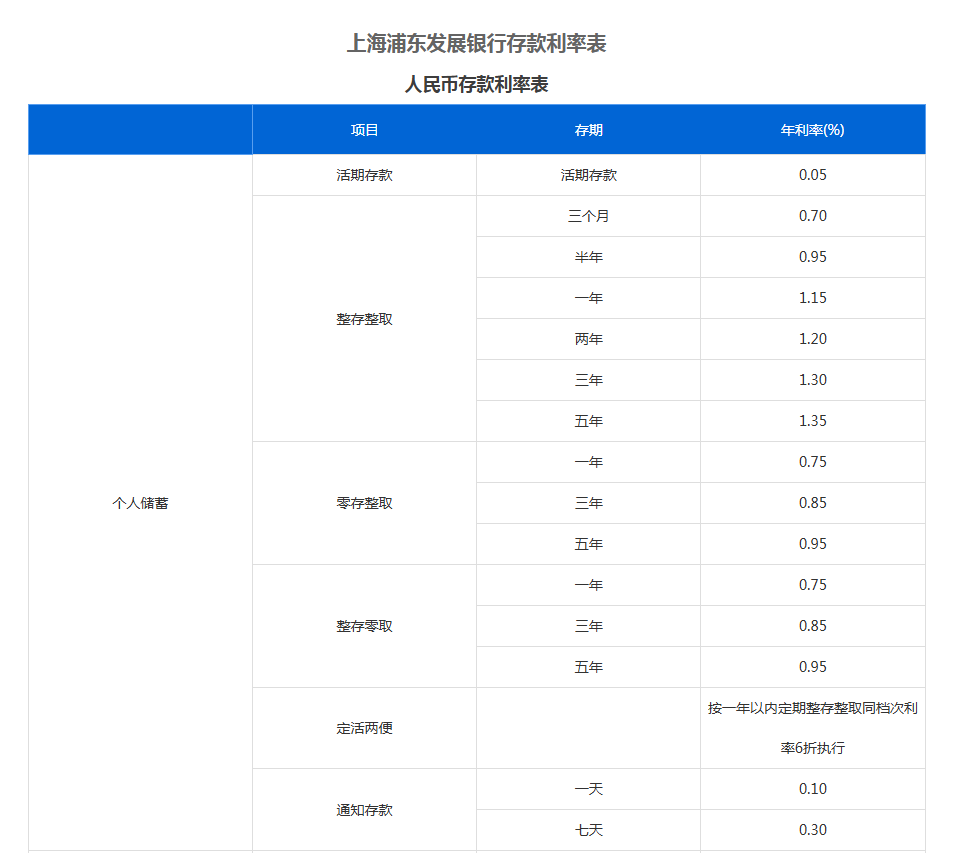Select the subtitle 人民币存款利率表

tap(476, 84)
